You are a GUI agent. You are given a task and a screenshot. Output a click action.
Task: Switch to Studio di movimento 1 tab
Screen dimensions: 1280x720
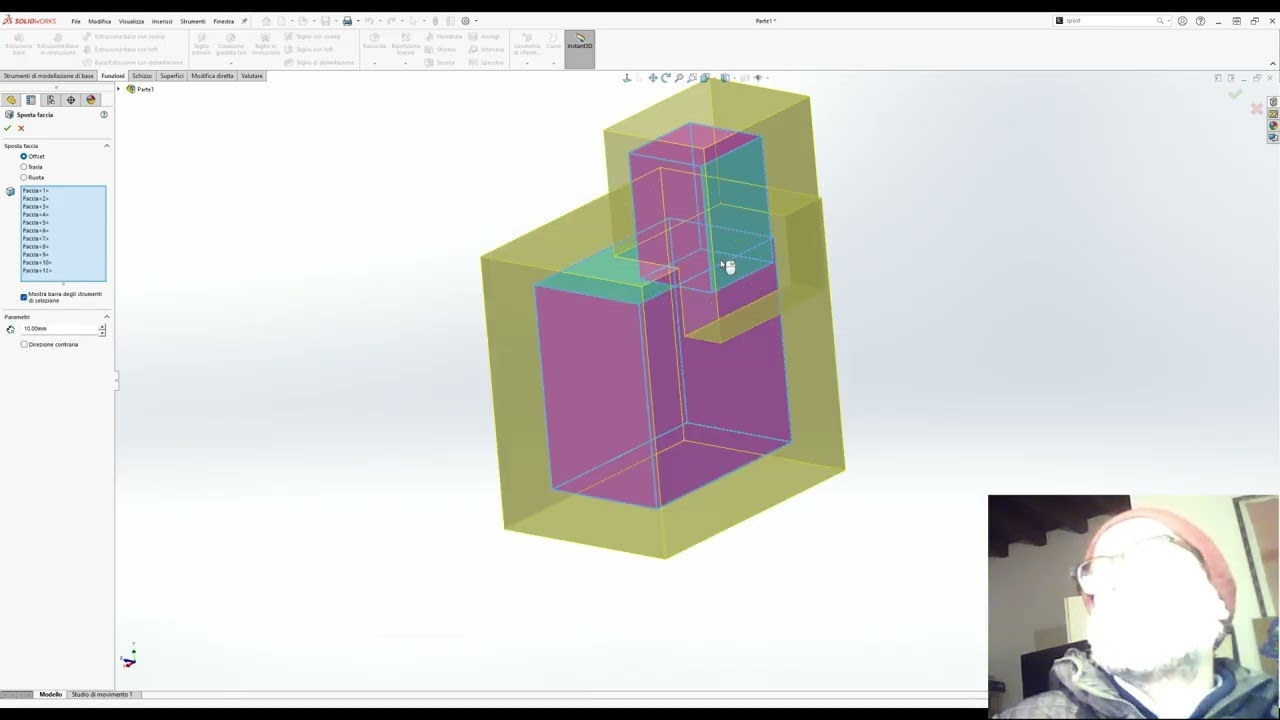[101, 694]
